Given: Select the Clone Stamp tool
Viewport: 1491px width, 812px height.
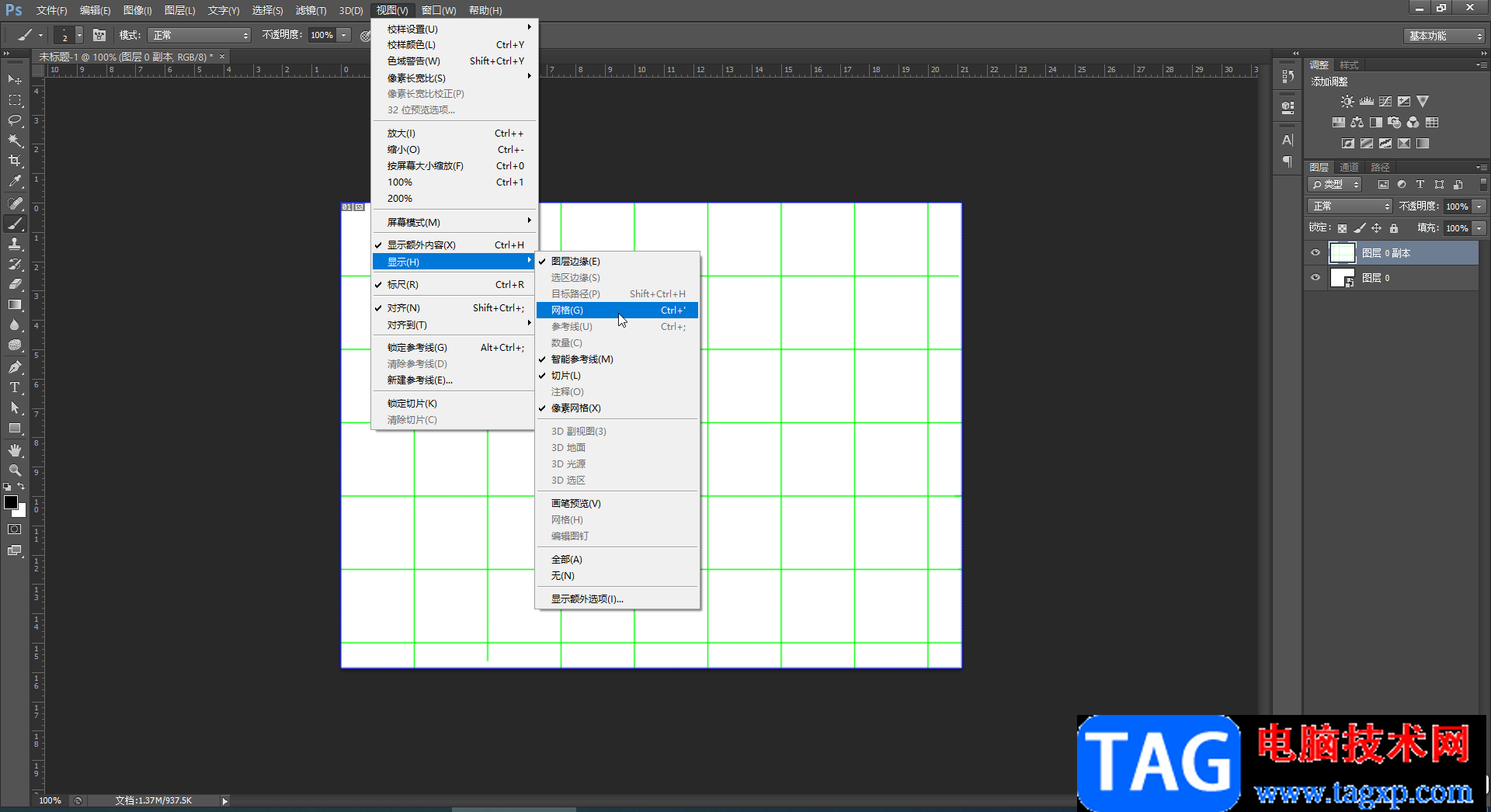Looking at the screenshot, I should pos(15,244).
